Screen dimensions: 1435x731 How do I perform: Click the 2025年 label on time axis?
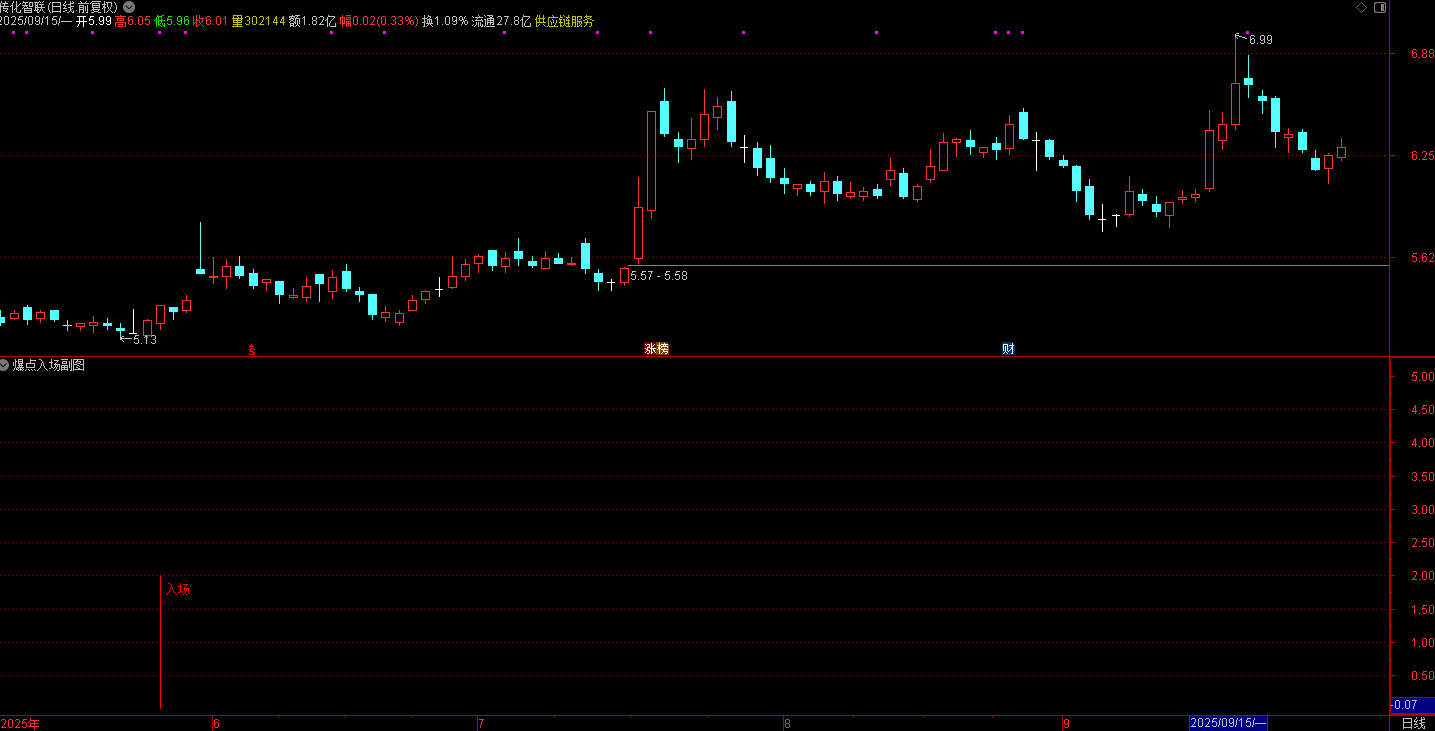pyautogui.click(x=20, y=723)
